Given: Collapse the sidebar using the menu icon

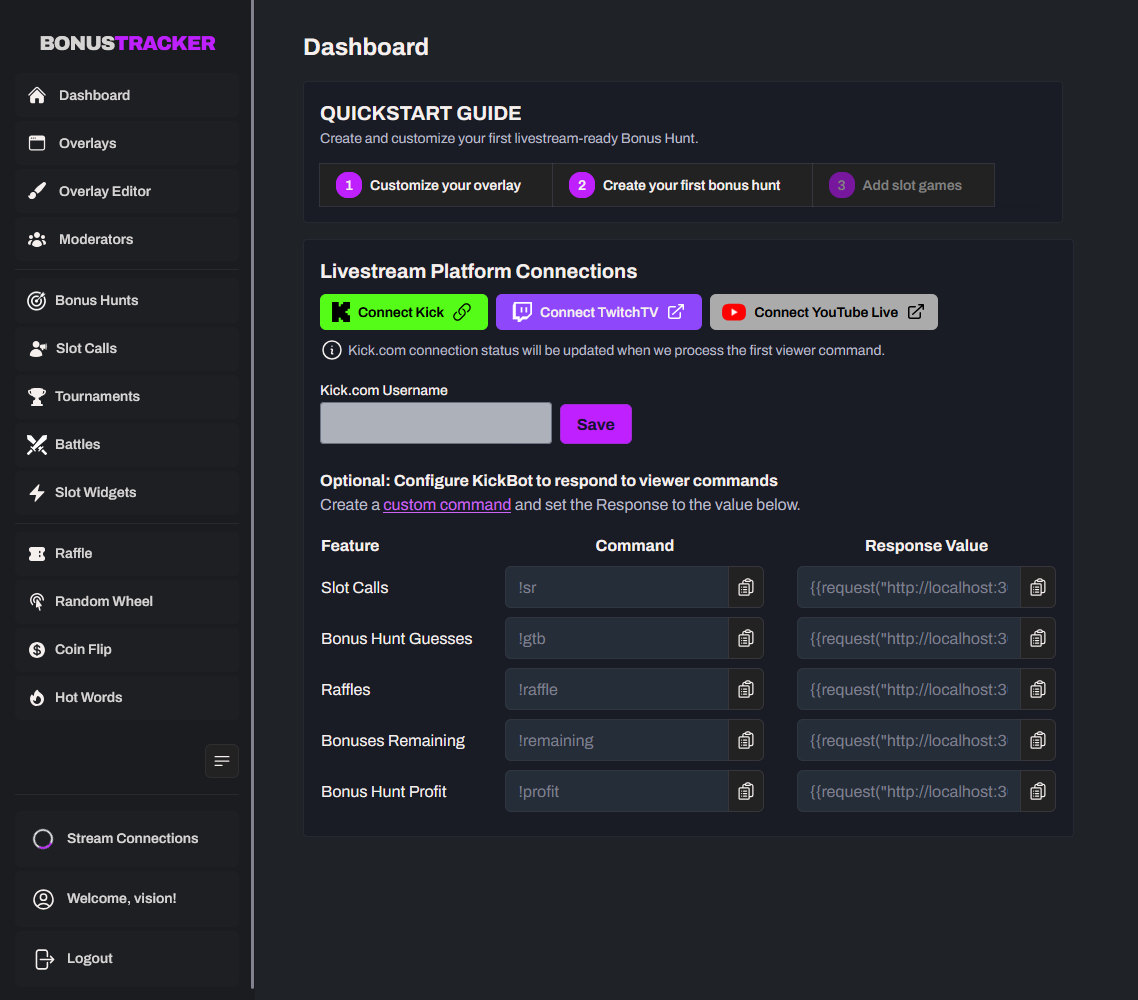Looking at the screenshot, I should (221, 761).
